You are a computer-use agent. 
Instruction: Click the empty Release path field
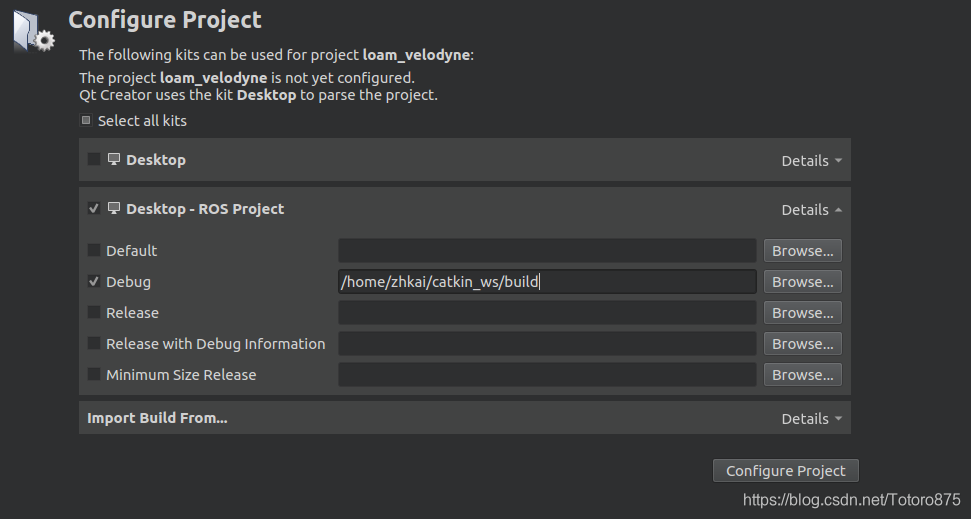[547, 313]
